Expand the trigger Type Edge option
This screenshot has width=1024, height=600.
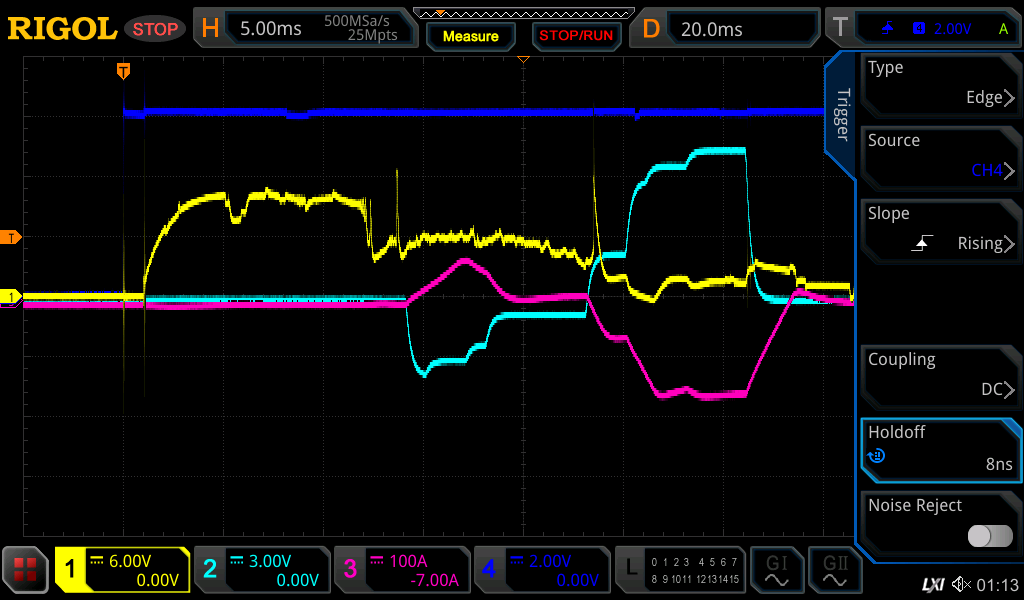tap(940, 84)
